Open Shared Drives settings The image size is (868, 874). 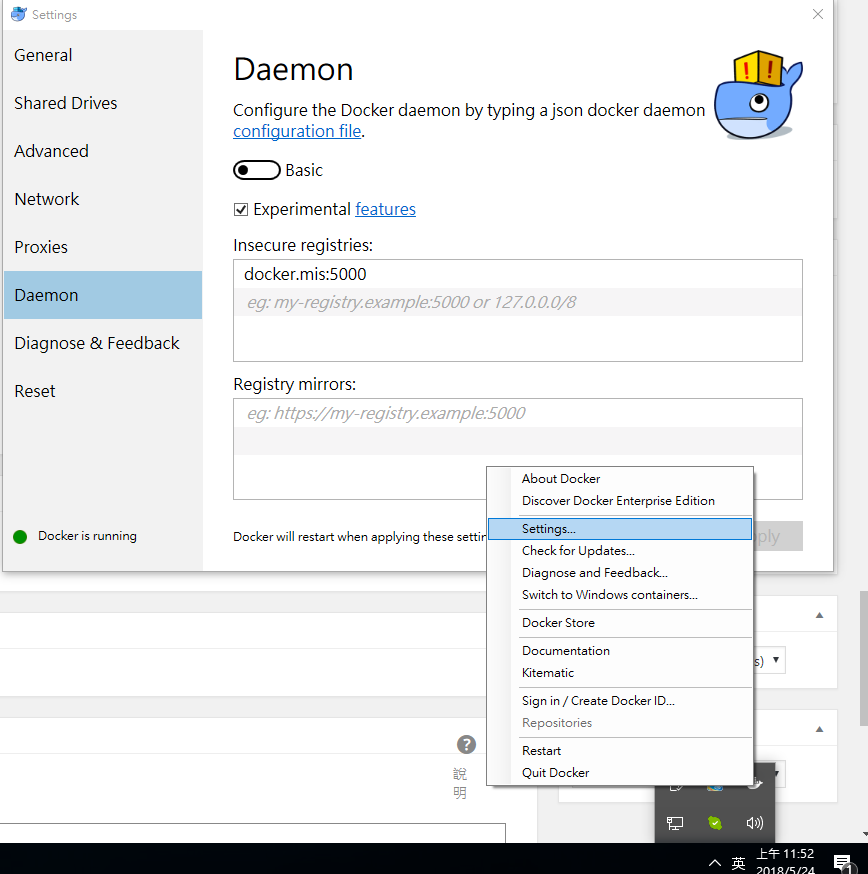point(103,103)
